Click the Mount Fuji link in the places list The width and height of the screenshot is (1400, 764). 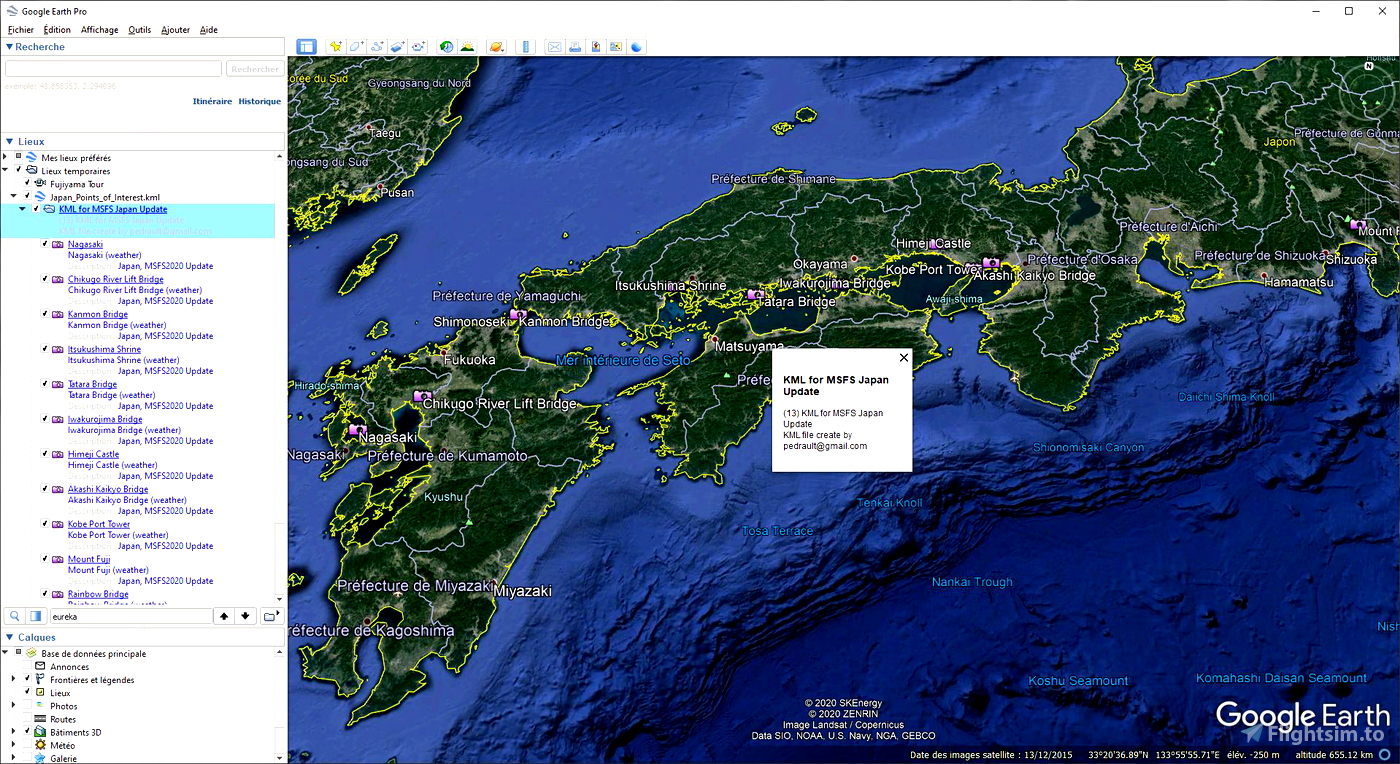[89, 559]
